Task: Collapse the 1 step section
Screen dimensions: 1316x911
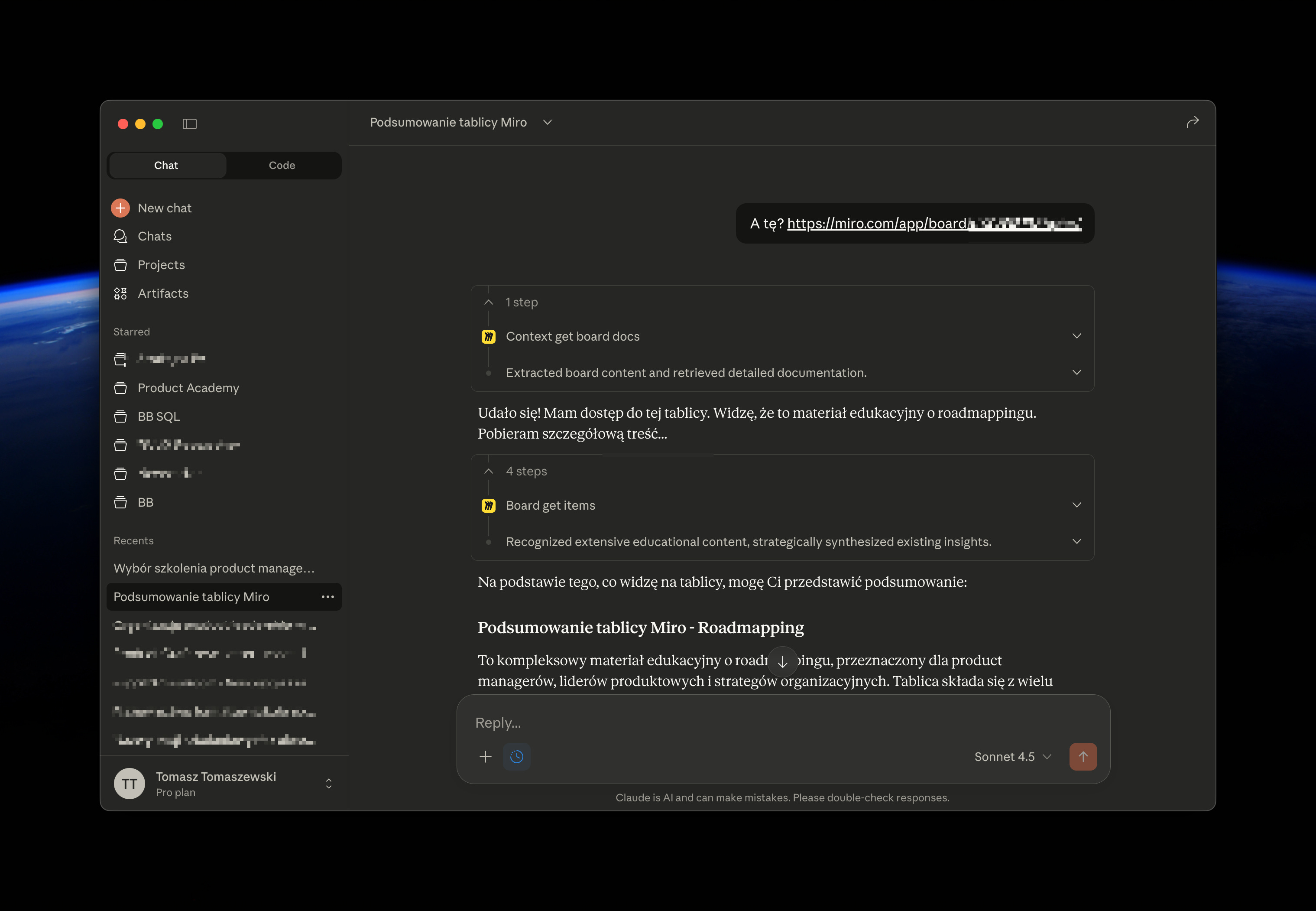Action: click(489, 303)
